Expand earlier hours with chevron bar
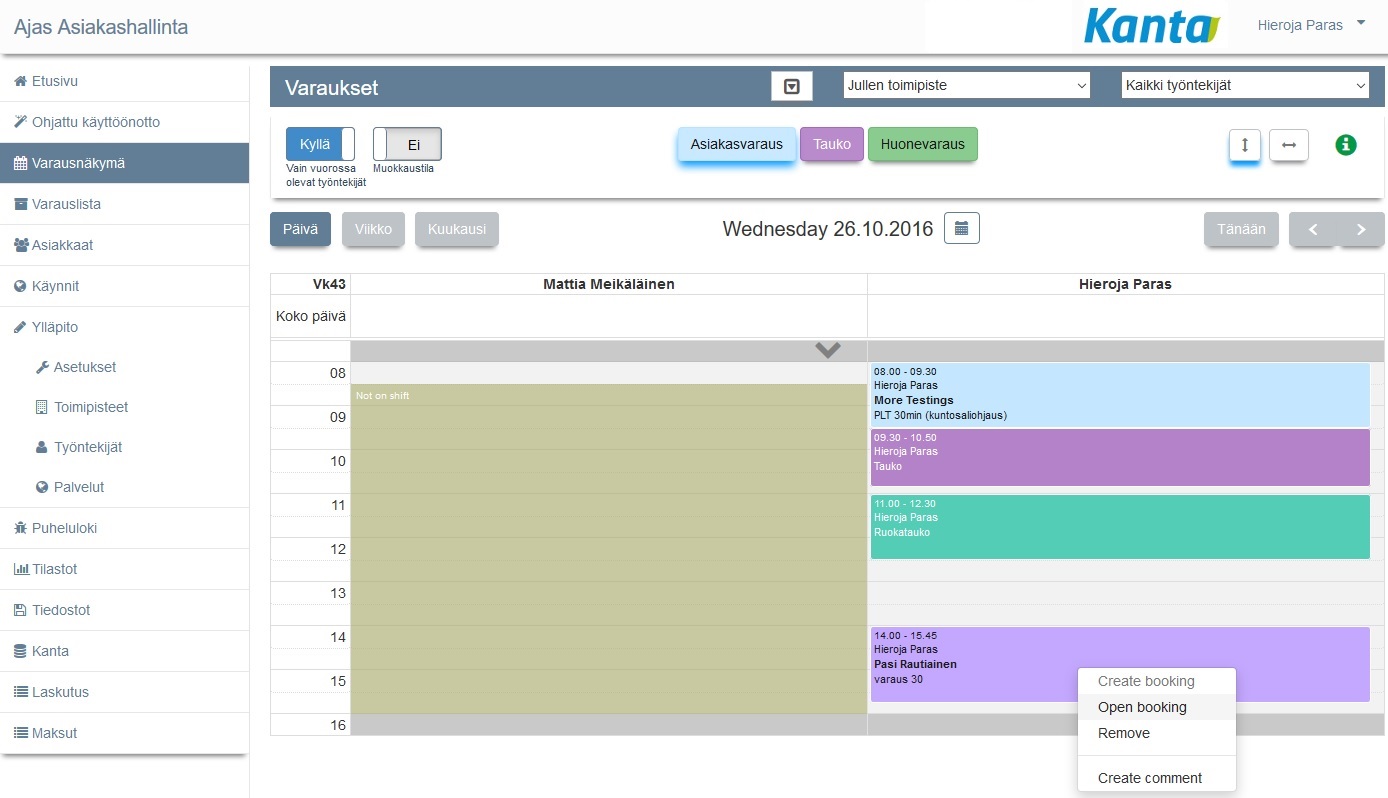This screenshot has height=798, width=1388. pyautogui.click(x=827, y=350)
